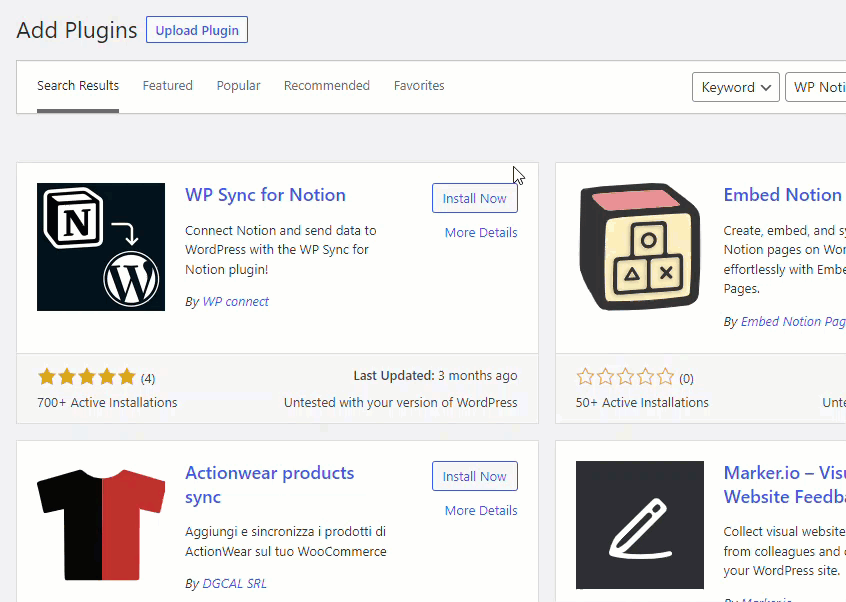Viewport: 846px width, 602px height.
Task: Switch to the Popular tab
Action: click(238, 86)
